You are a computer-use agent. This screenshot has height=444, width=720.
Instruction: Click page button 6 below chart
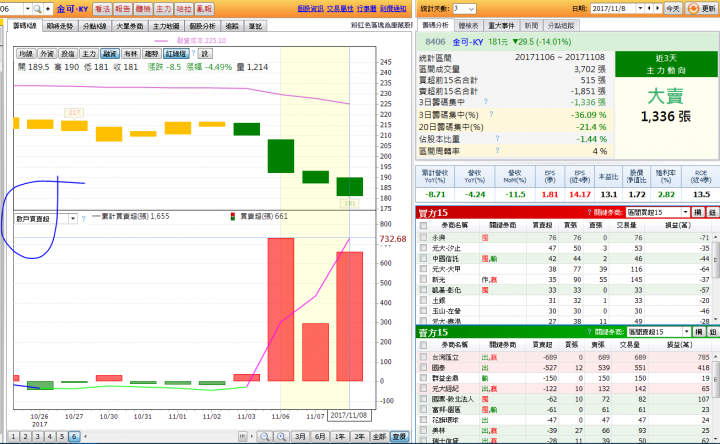[74, 436]
